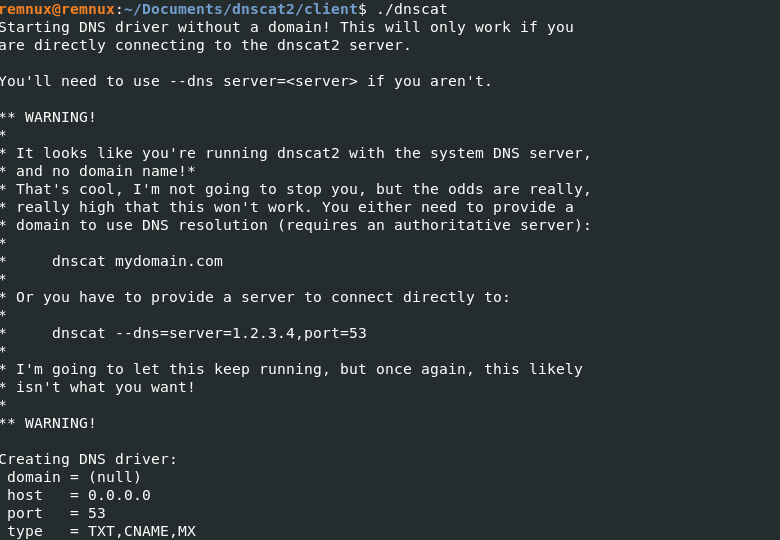Click the "dnscat mydomain.com" example line
The width and height of the screenshot is (780, 540).
click(x=137, y=261)
